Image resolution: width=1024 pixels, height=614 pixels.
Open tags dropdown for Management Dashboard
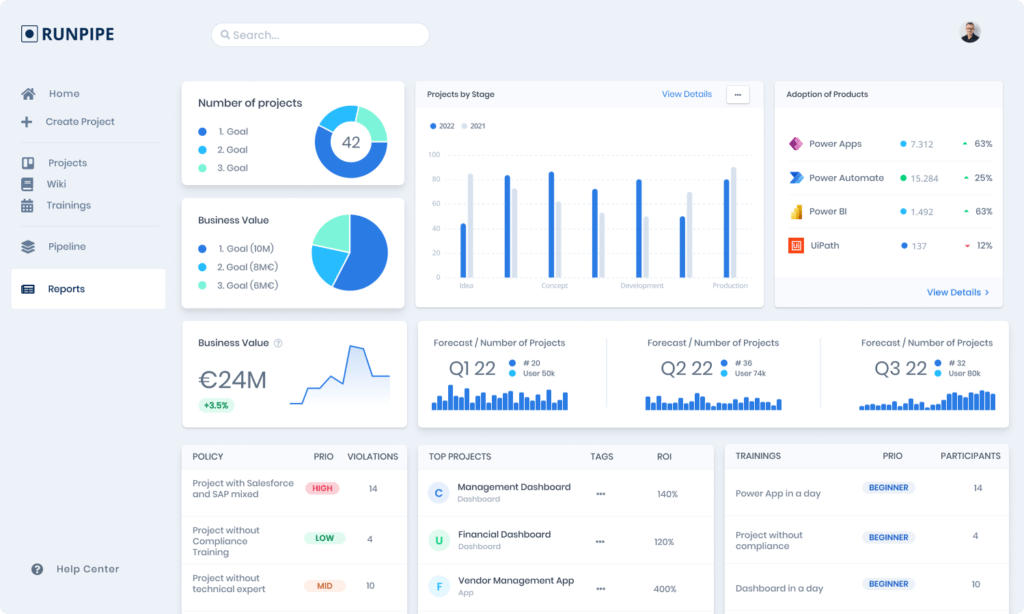pos(601,494)
